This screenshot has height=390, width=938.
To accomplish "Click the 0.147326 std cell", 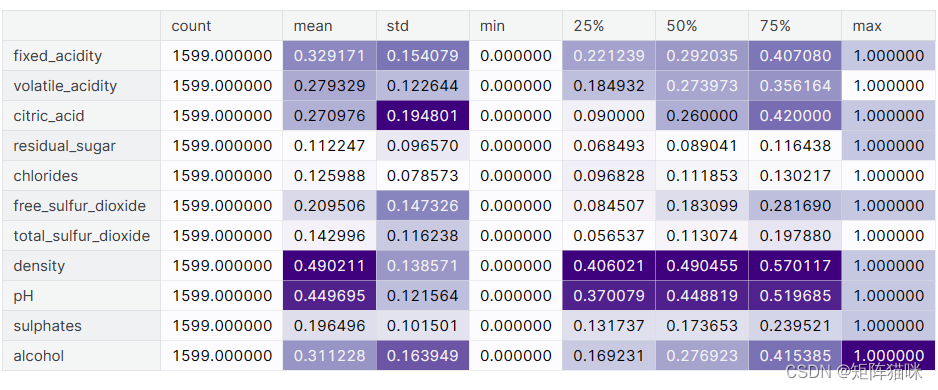I will tap(422, 206).
